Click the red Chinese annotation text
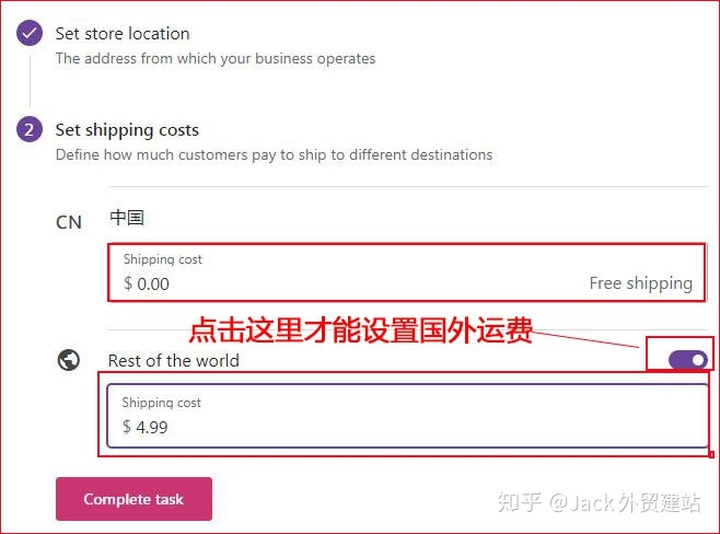 (x=361, y=330)
